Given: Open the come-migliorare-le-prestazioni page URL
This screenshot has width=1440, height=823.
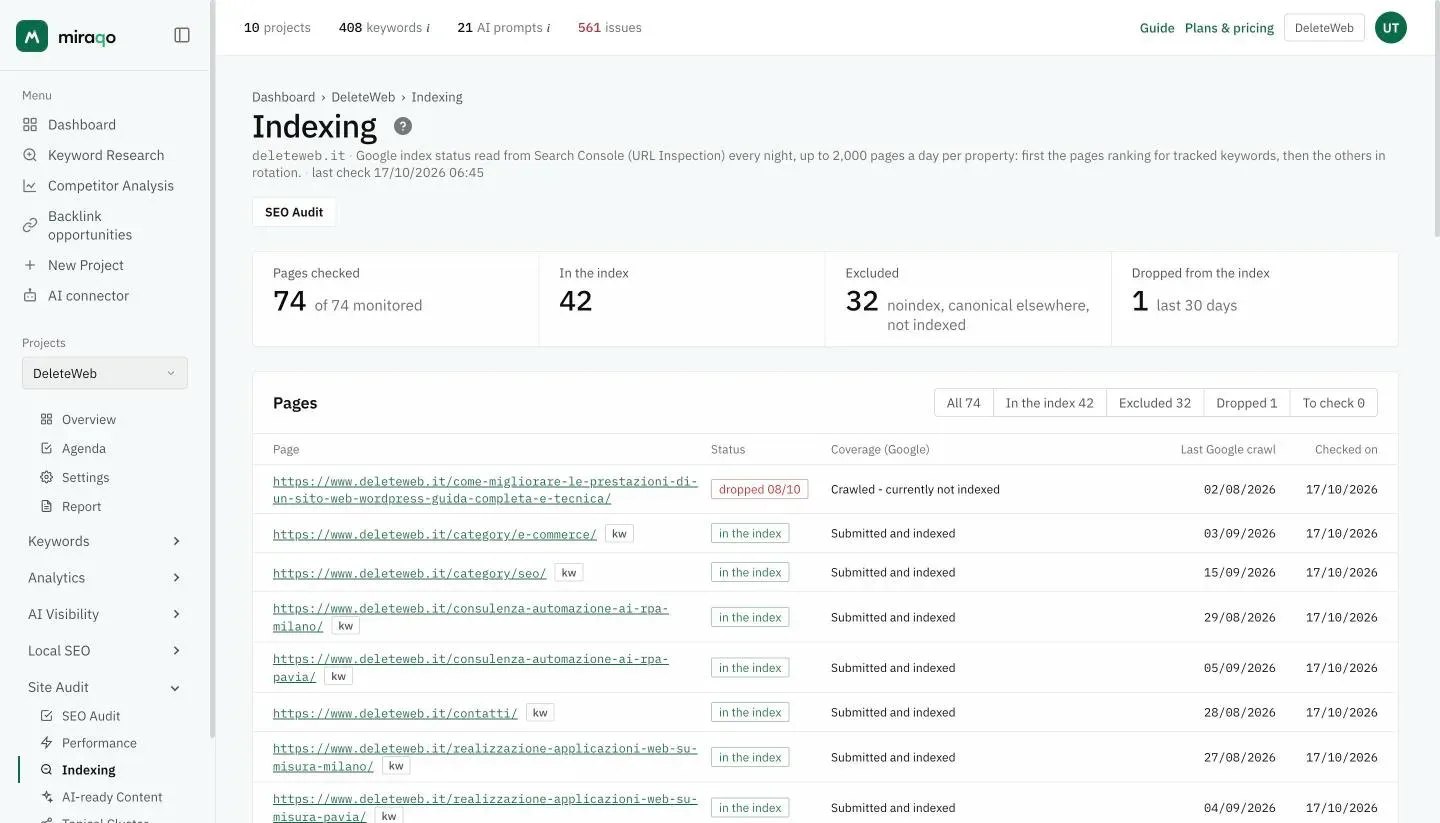Looking at the screenshot, I should click(x=485, y=489).
